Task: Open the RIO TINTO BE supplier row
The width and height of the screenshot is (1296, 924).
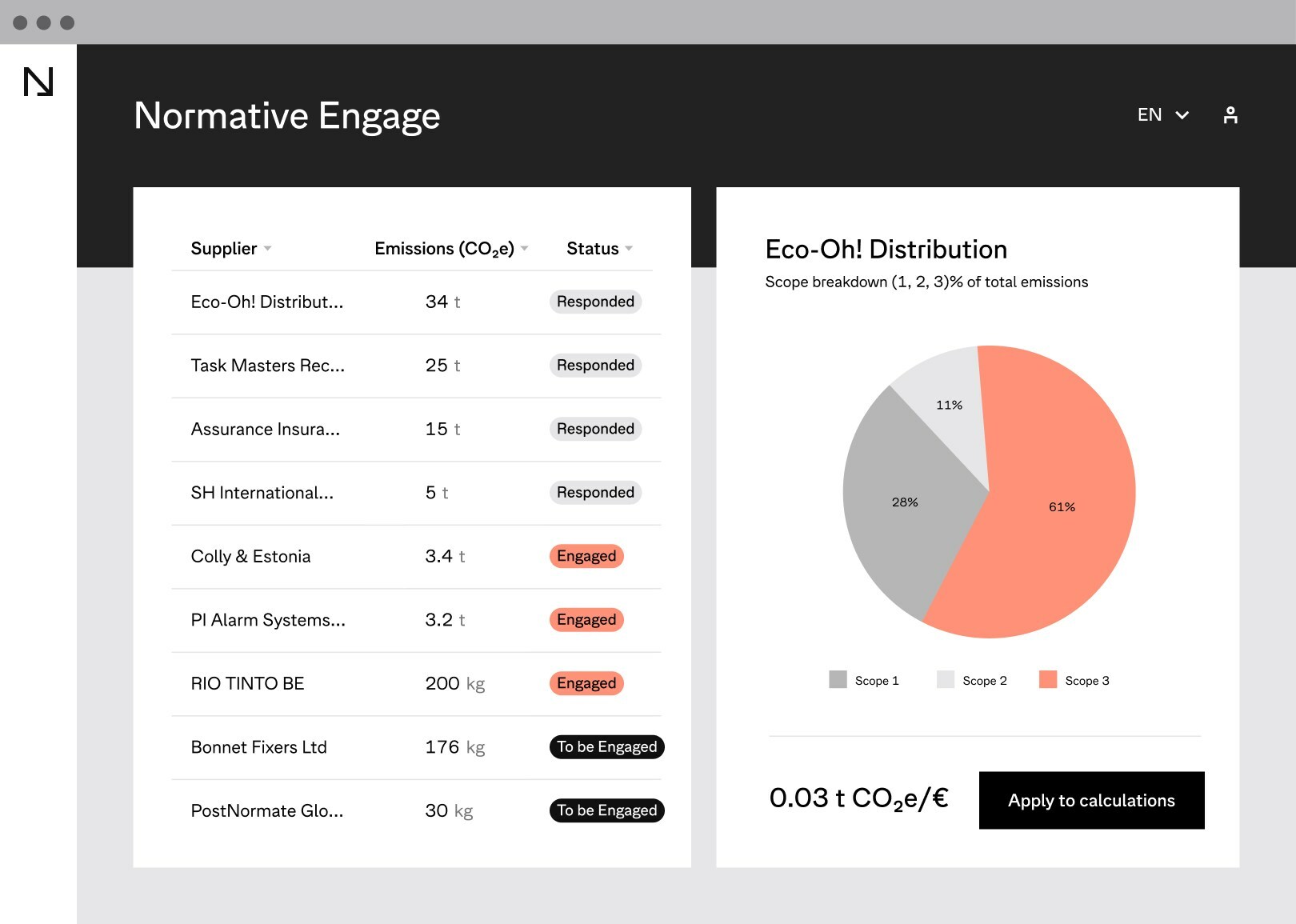Action: tap(247, 684)
